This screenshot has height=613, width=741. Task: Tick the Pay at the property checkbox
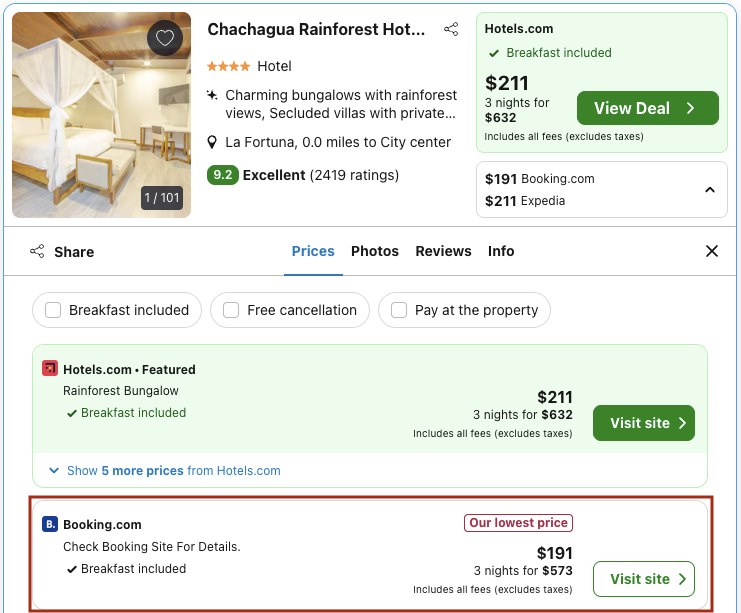coord(400,310)
